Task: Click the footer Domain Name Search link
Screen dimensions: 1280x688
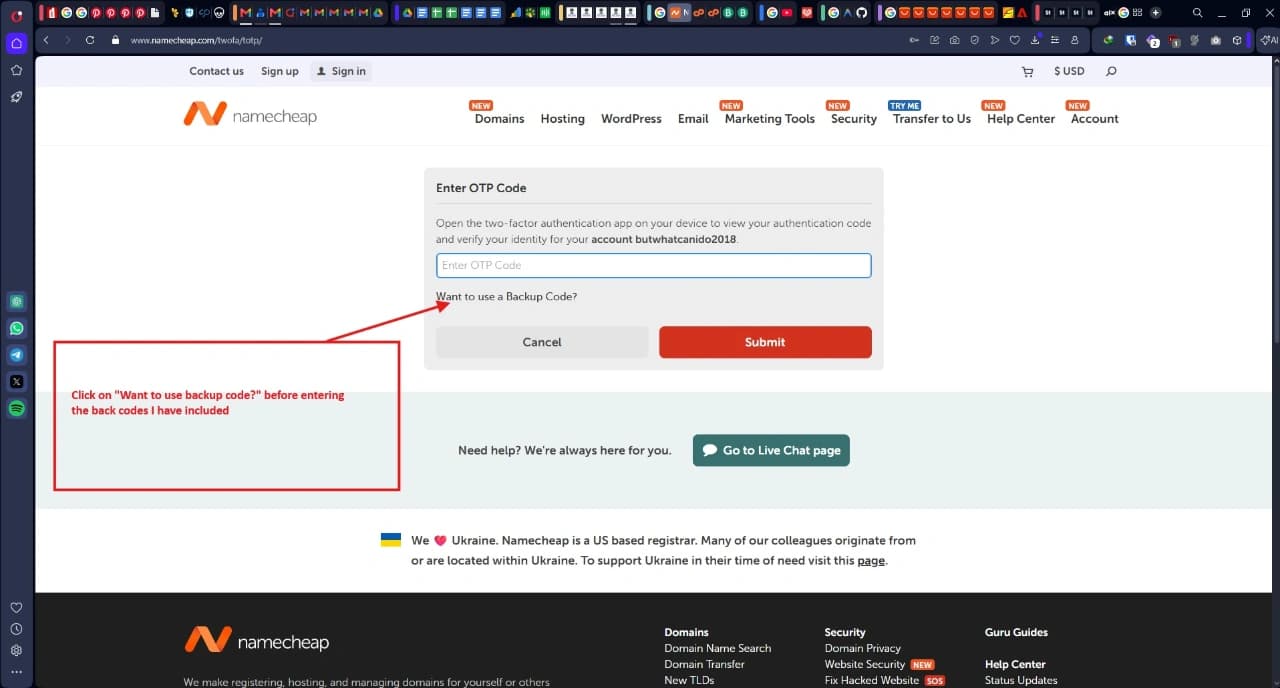Action: 718,648
